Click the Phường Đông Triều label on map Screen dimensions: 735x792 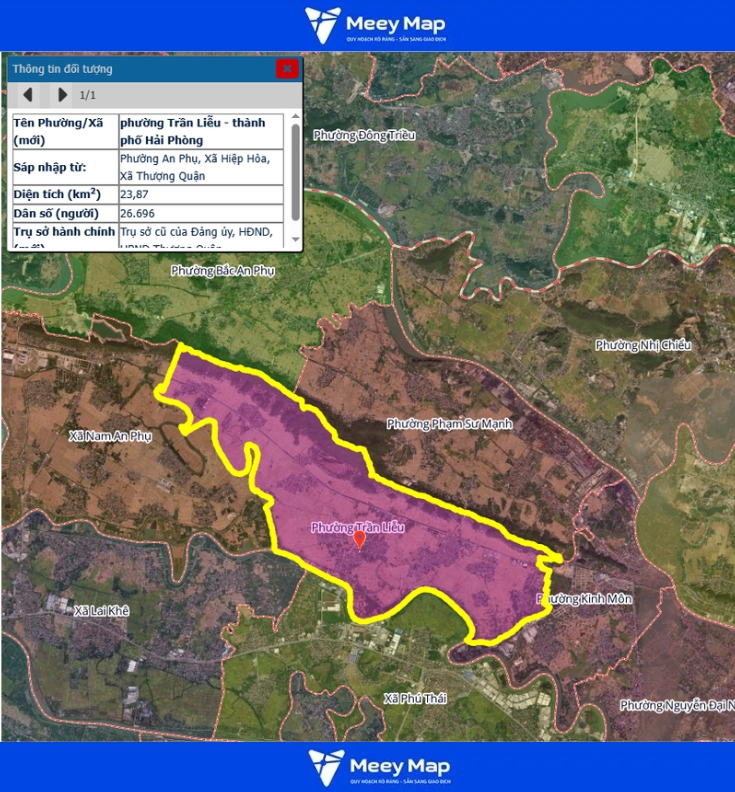(363, 135)
